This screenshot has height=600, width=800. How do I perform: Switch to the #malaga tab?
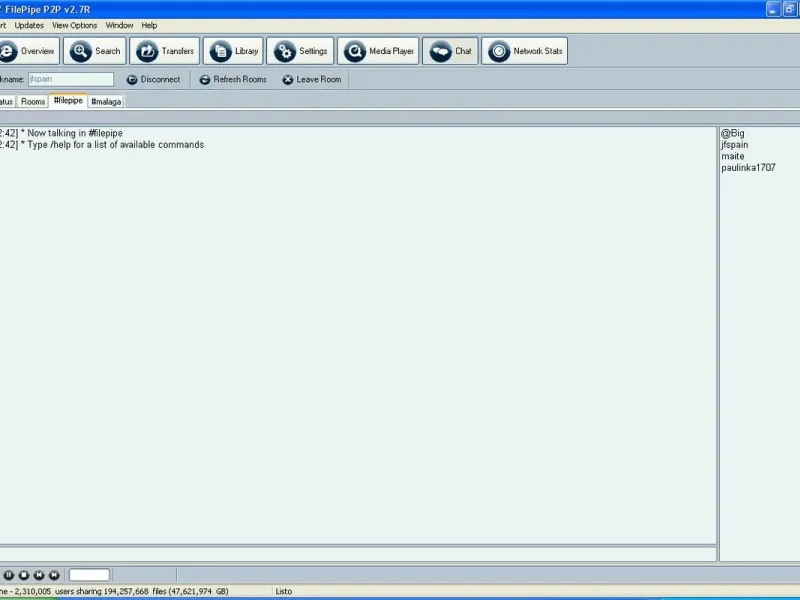(106, 102)
